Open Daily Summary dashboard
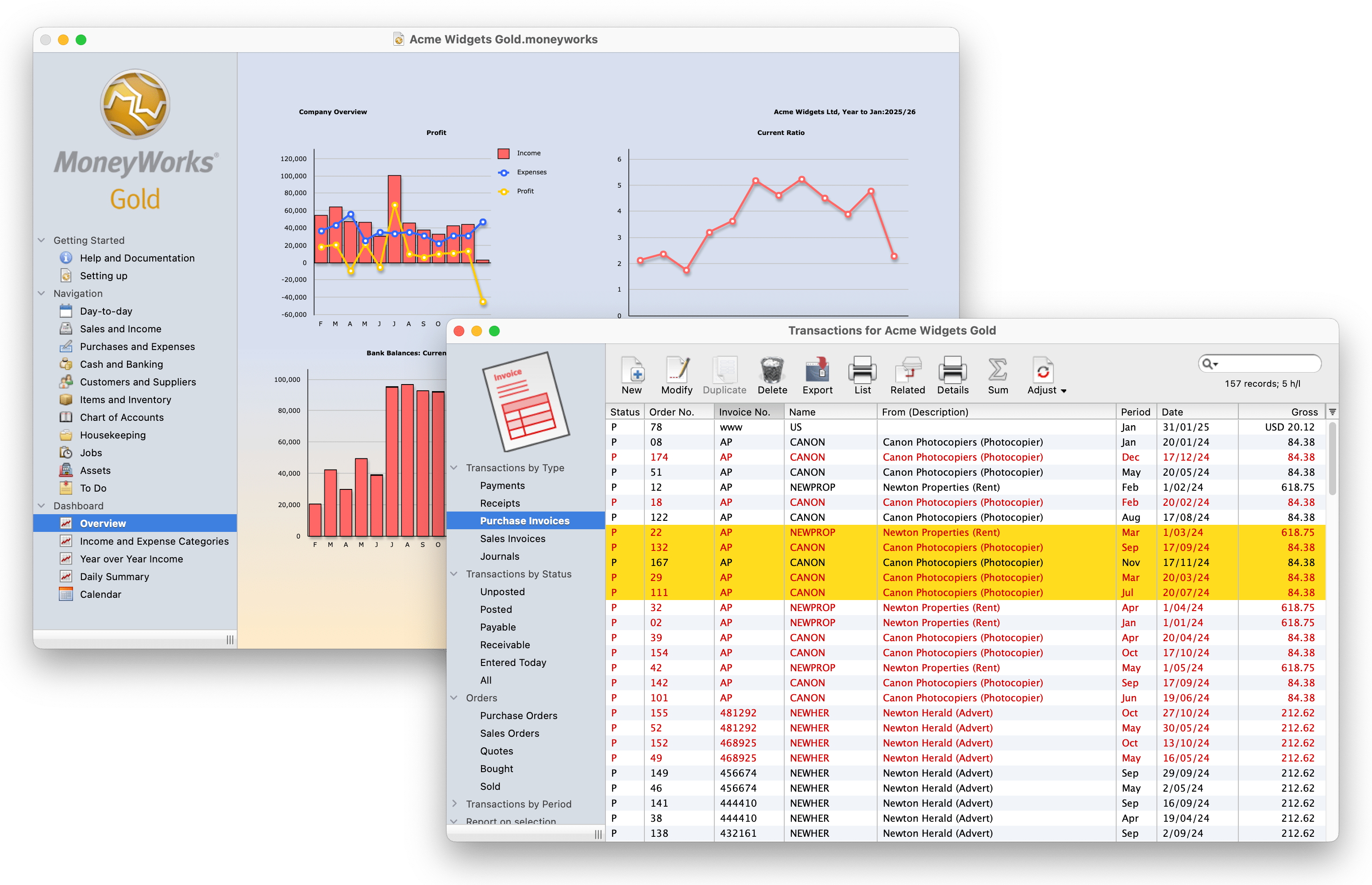This screenshot has width=1372, height=885. coord(114,577)
